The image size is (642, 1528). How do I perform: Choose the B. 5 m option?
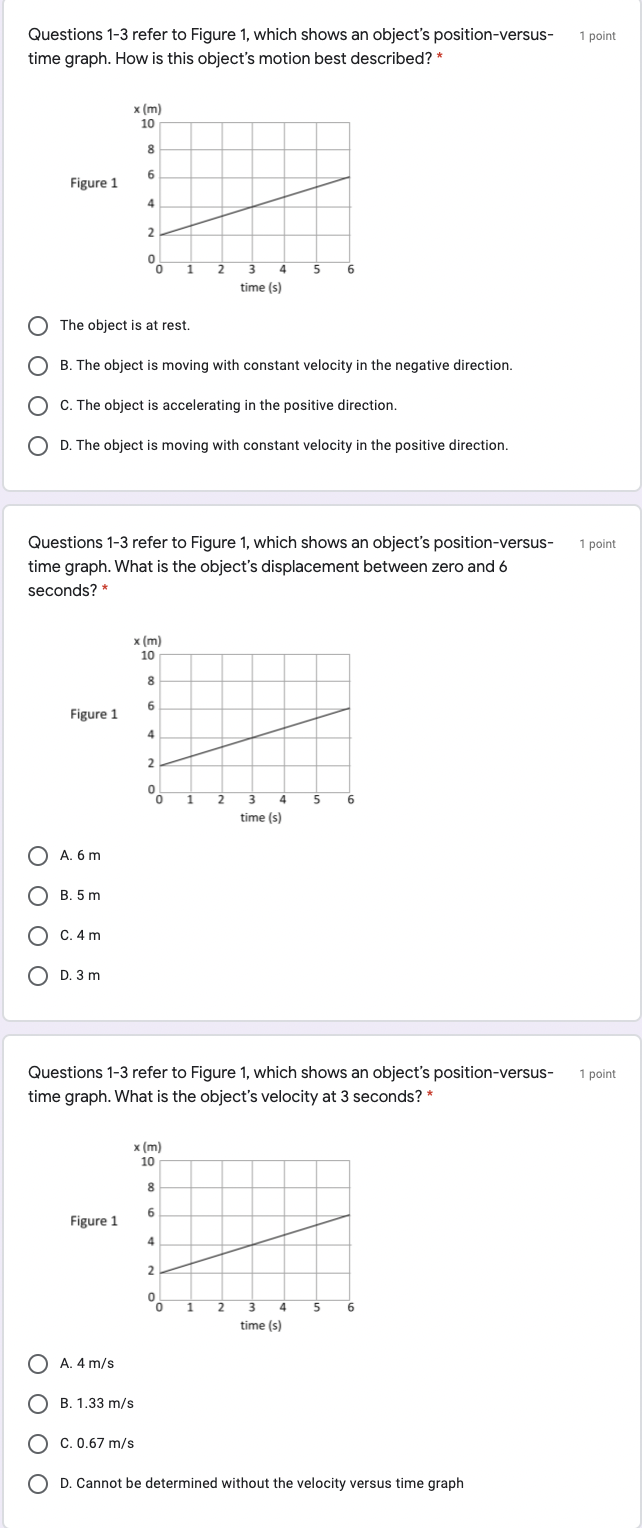(x=37, y=895)
